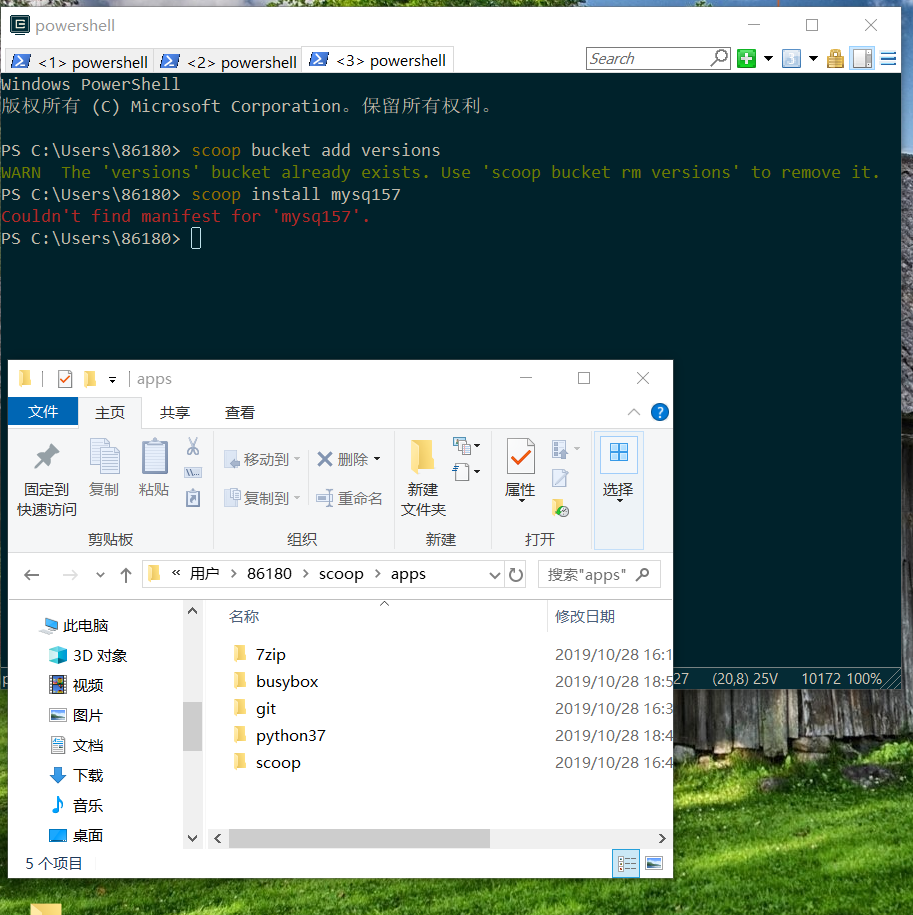The height and width of the screenshot is (915, 913).
Task: Navigate up with the up-arrow button
Action: tap(122, 573)
